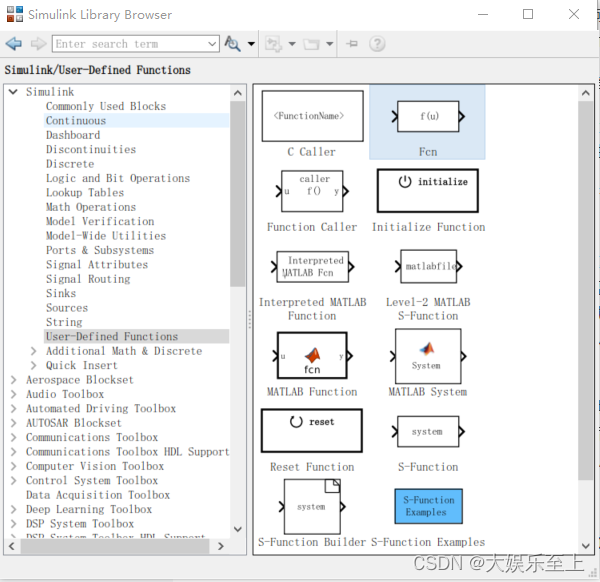Screen dimensions: 600x582
Task: Select the Discontinuities library
Action: click(91, 149)
